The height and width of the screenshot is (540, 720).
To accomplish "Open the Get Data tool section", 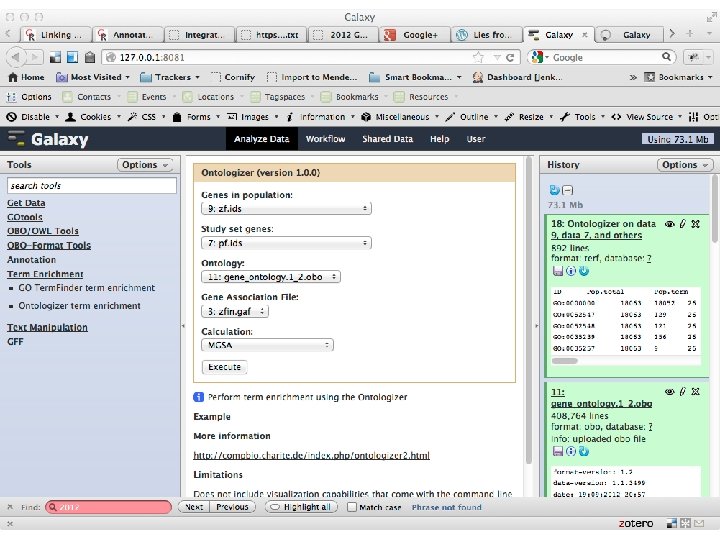I will coord(26,203).
